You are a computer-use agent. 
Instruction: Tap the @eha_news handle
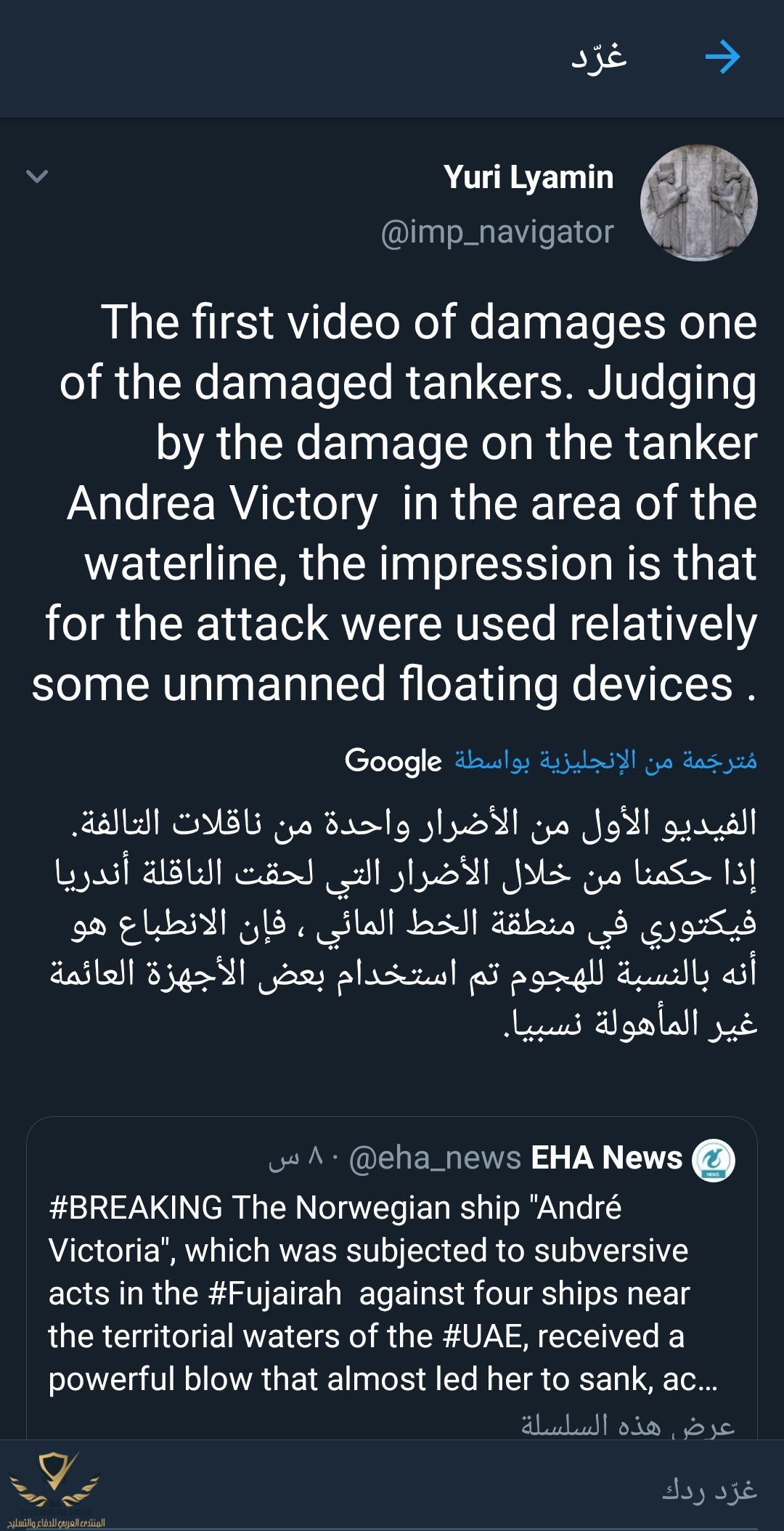point(435,1158)
